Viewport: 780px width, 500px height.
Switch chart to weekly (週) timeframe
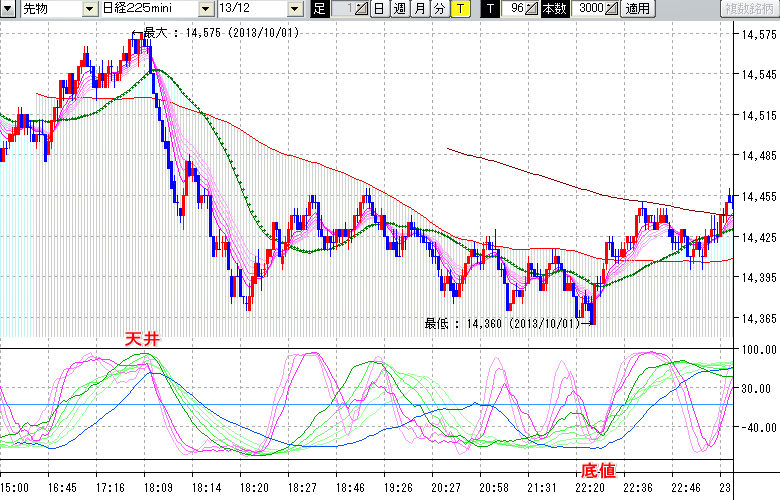click(x=399, y=9)
